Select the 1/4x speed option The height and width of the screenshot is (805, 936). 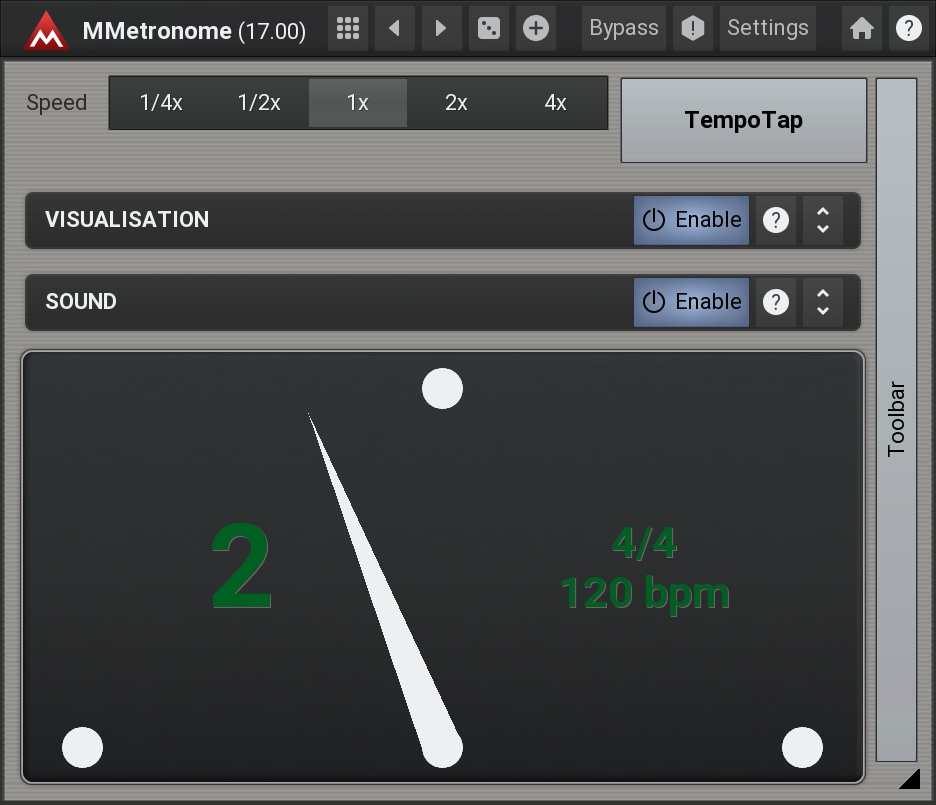tap(161, 103)
